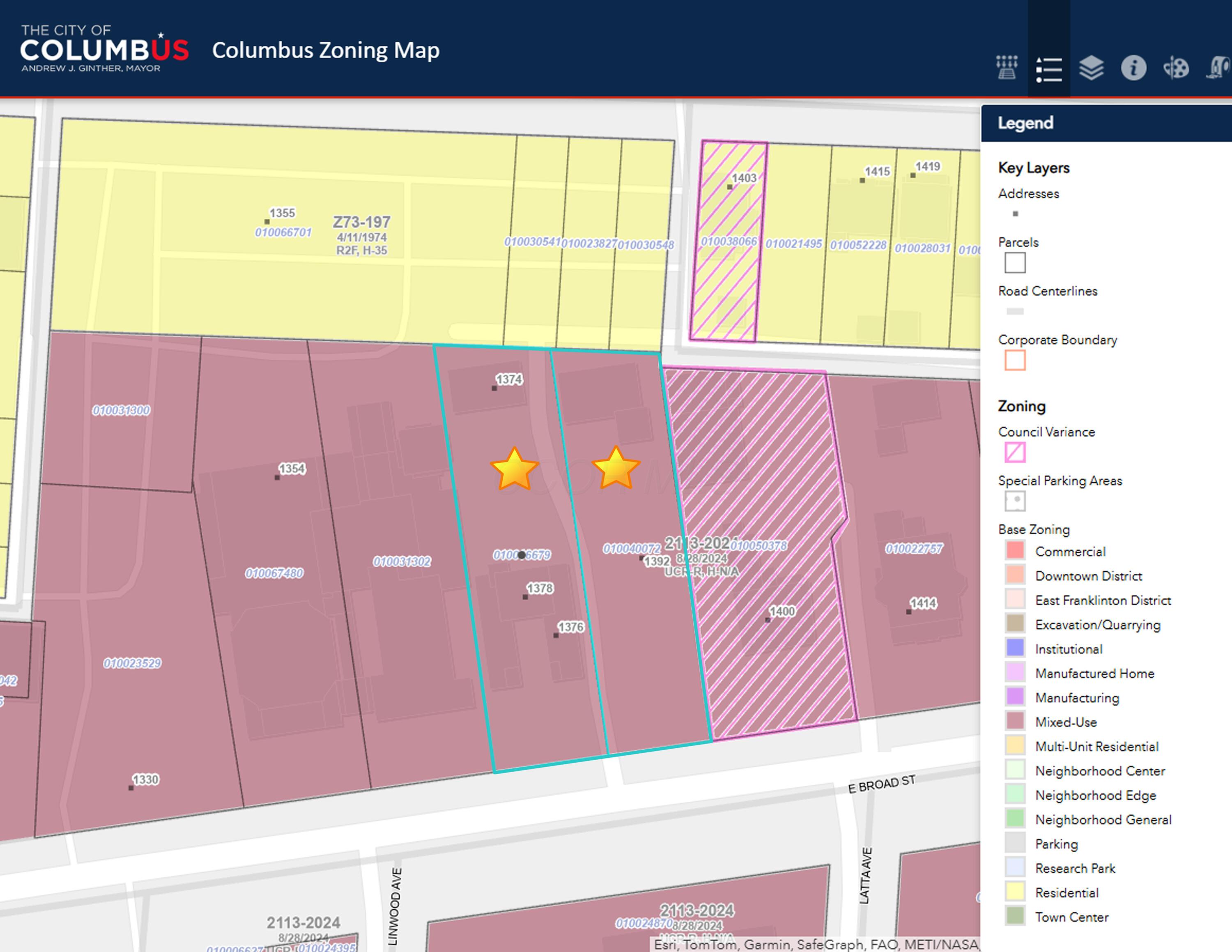
Task: Open the Measurement tape icon
Action: pyautogui.click(x=1218, y=68)
